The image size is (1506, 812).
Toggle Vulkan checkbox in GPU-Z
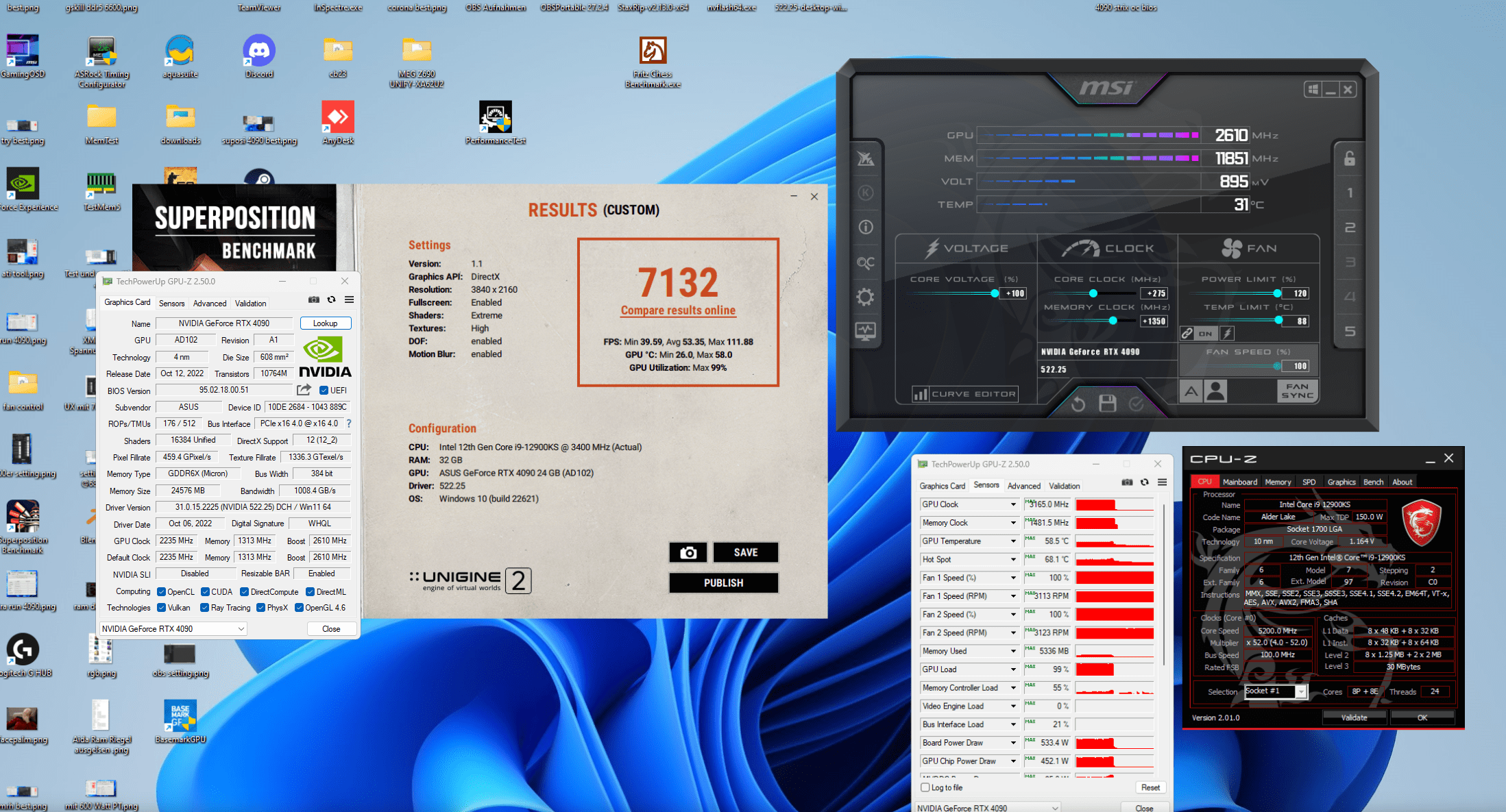point(161,608)
